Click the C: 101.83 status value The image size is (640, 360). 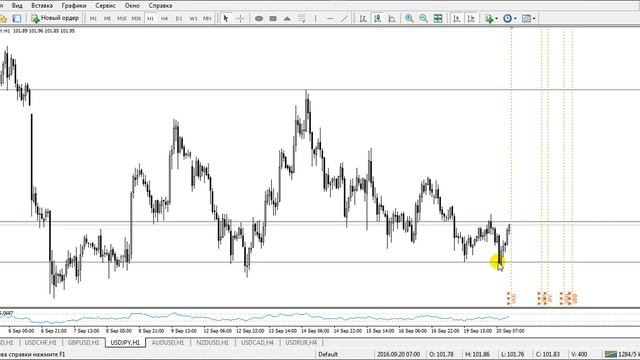(x=548, y=354)
